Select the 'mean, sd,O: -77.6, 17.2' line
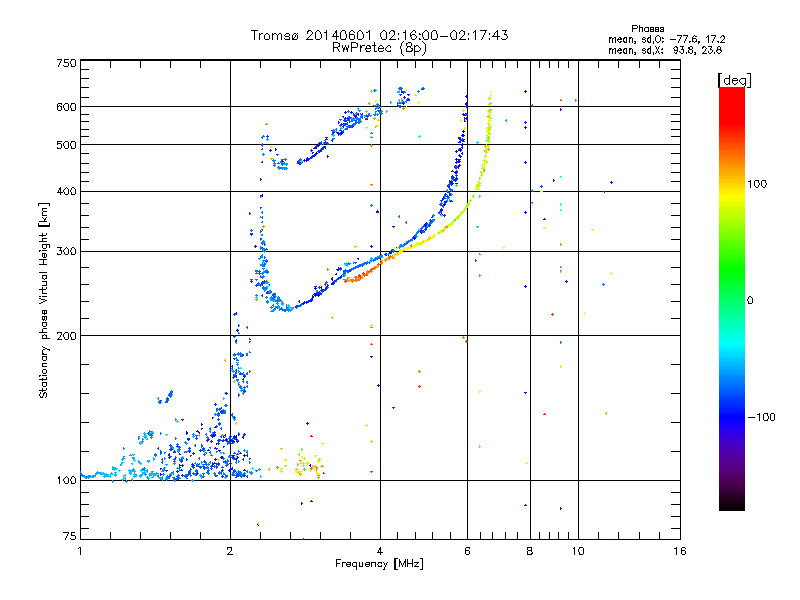800x600 pixels. pyautogui.click(x=666, y=39)
